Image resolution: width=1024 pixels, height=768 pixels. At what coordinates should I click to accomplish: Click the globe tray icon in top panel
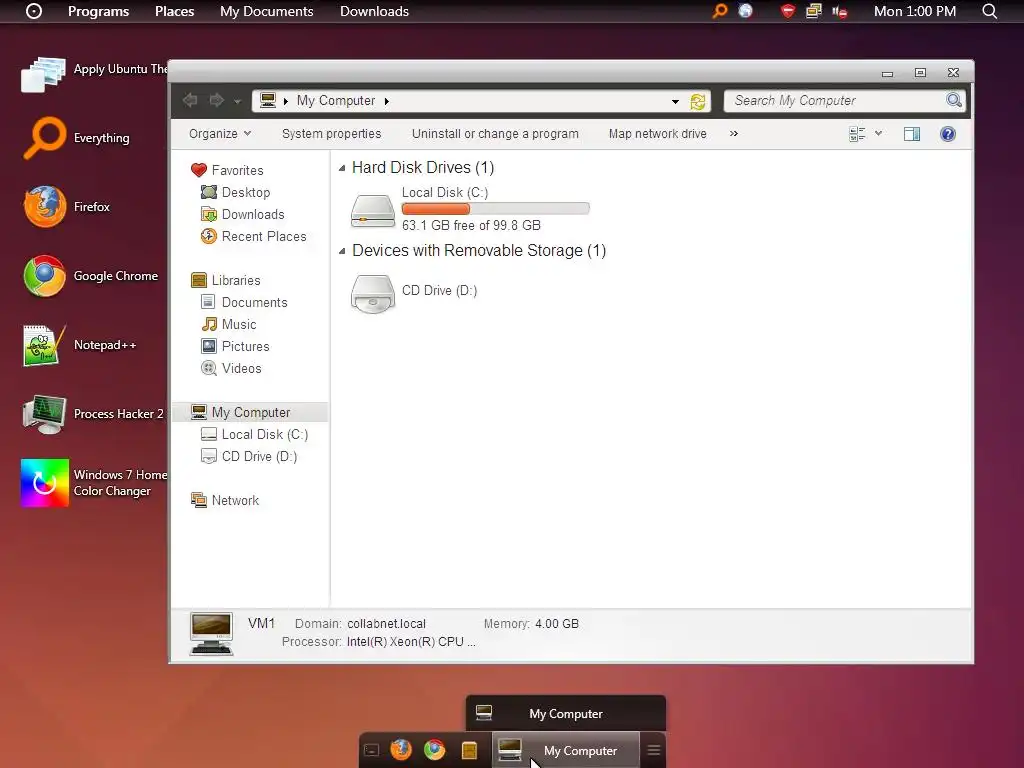(745, 10)
